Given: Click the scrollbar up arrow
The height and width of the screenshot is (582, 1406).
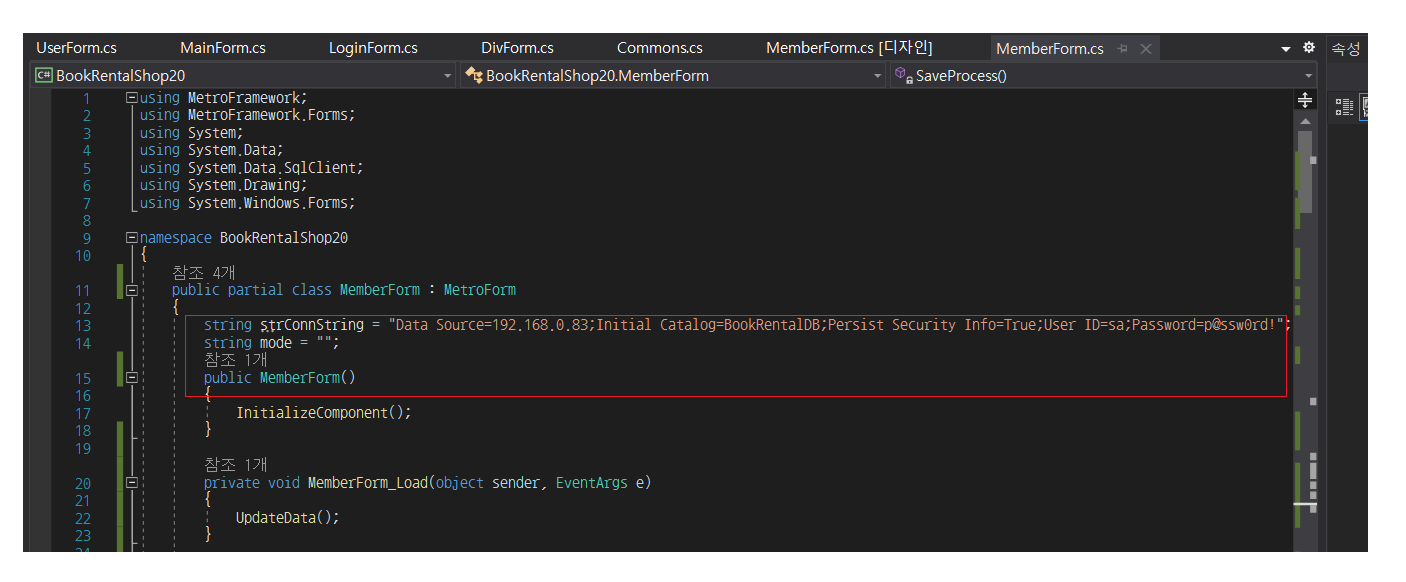Looking at the screenshot, I should [1304, 121].
